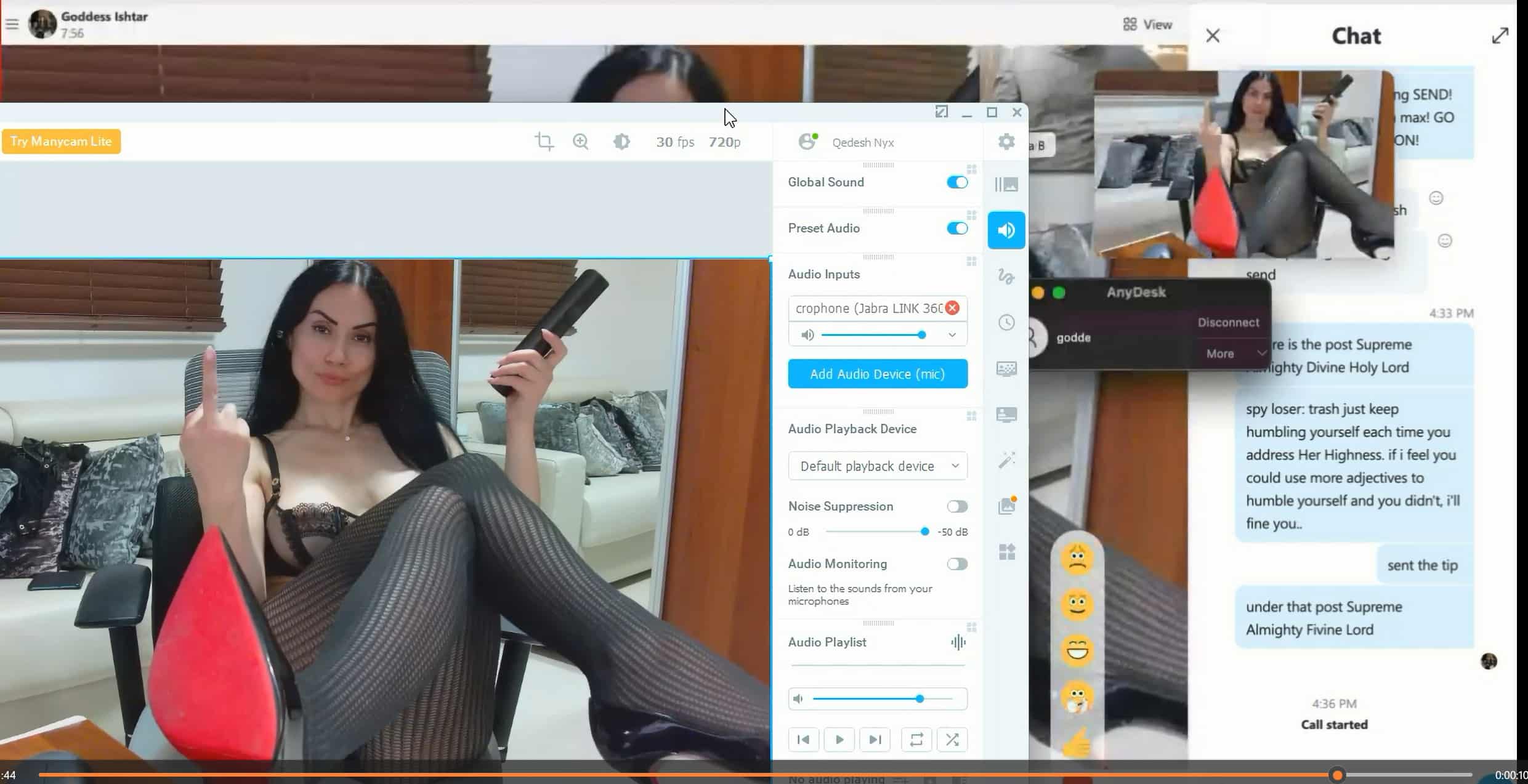1528x784 pixels.
Task: Remove the Jabra microphone input
Action: (x=952, y=308)
